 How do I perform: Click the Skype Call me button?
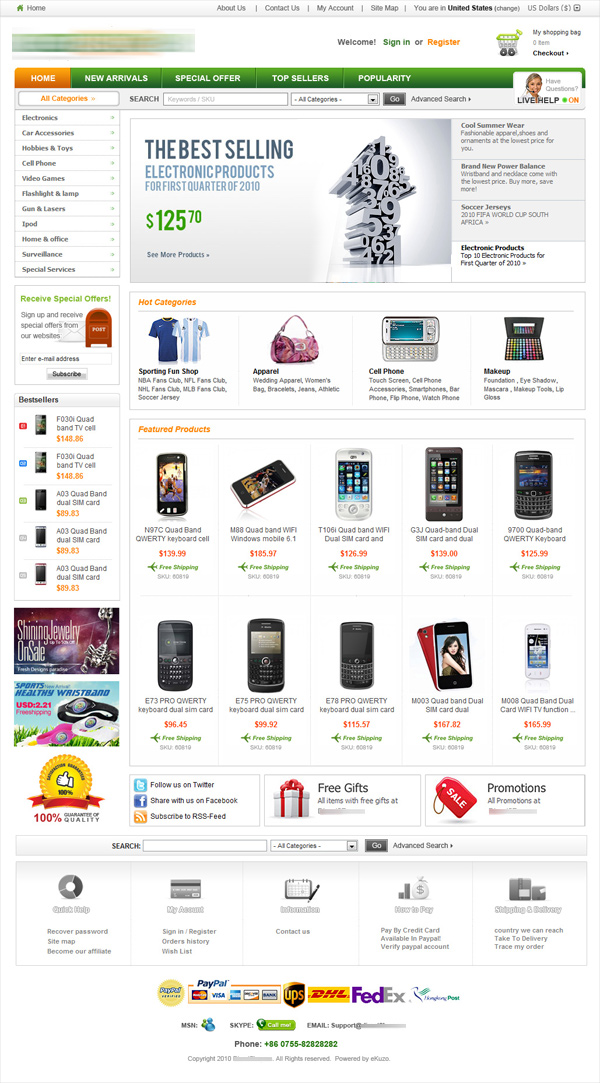point(276,1025)
